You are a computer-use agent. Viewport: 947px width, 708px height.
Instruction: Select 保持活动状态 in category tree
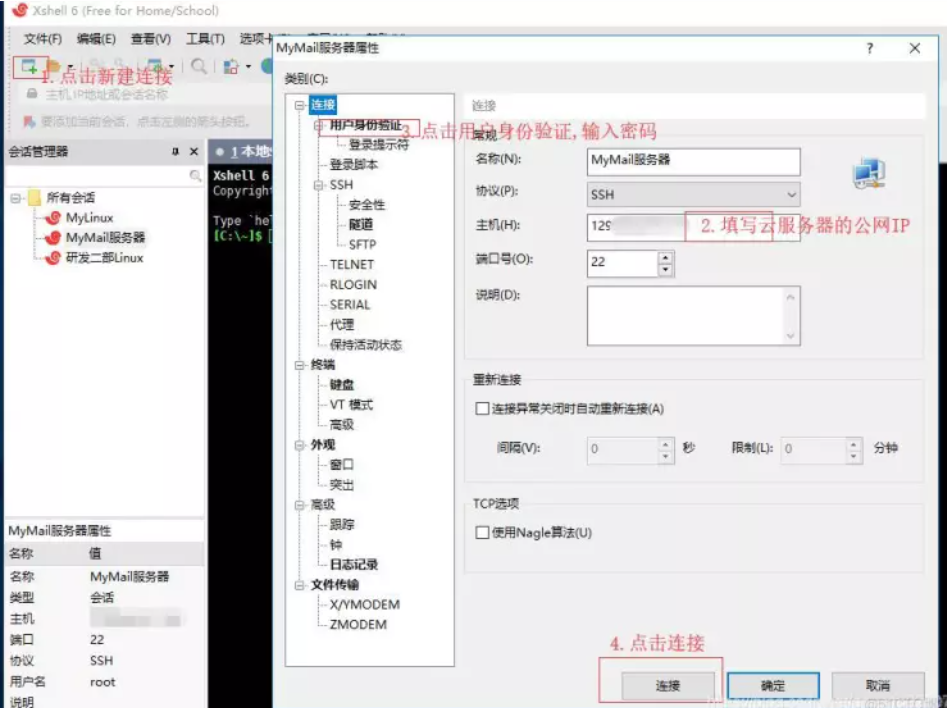pyautogui.click(x=365, y=344)
